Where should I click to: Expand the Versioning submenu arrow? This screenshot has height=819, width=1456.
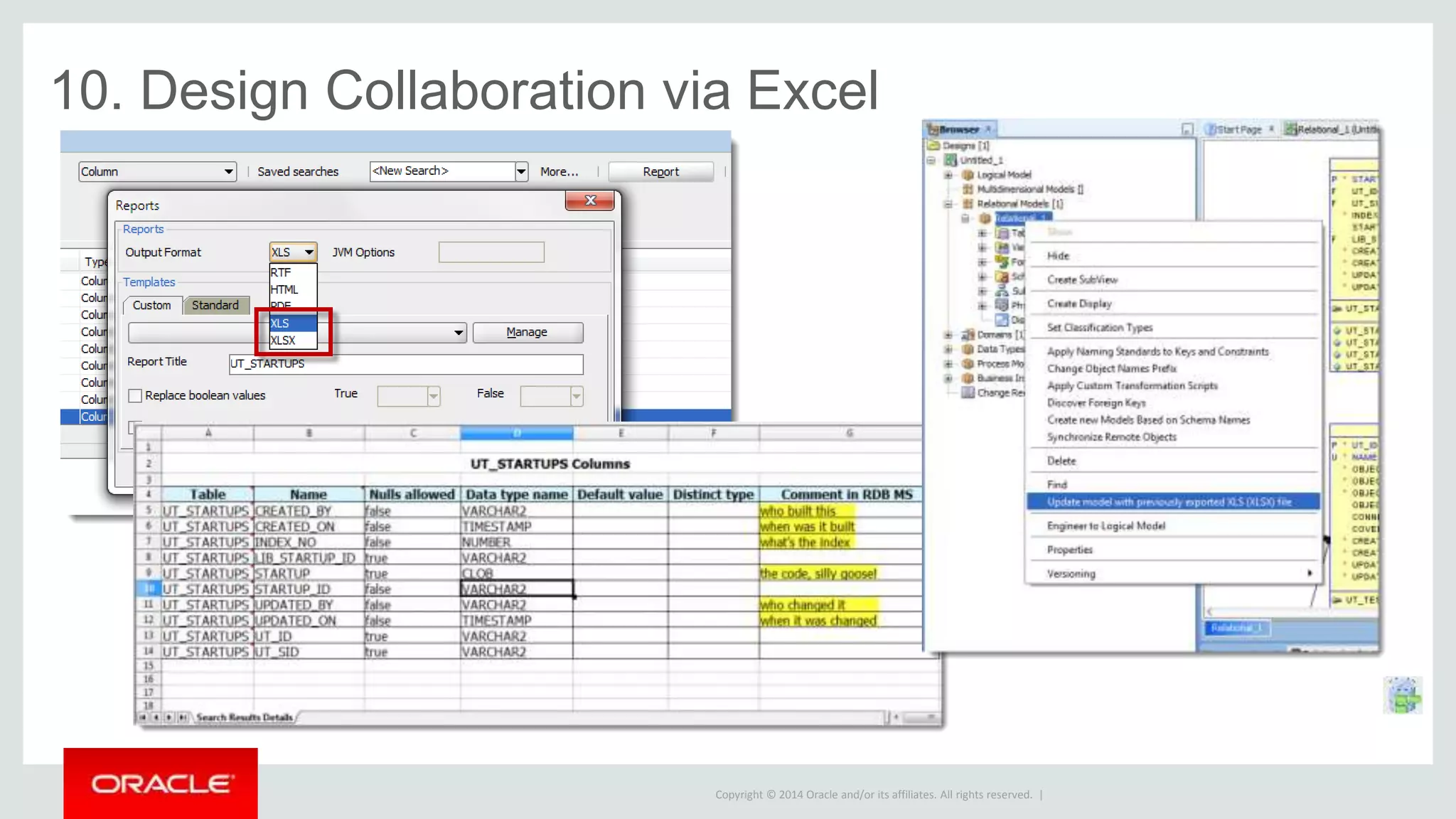[1310, 573]
